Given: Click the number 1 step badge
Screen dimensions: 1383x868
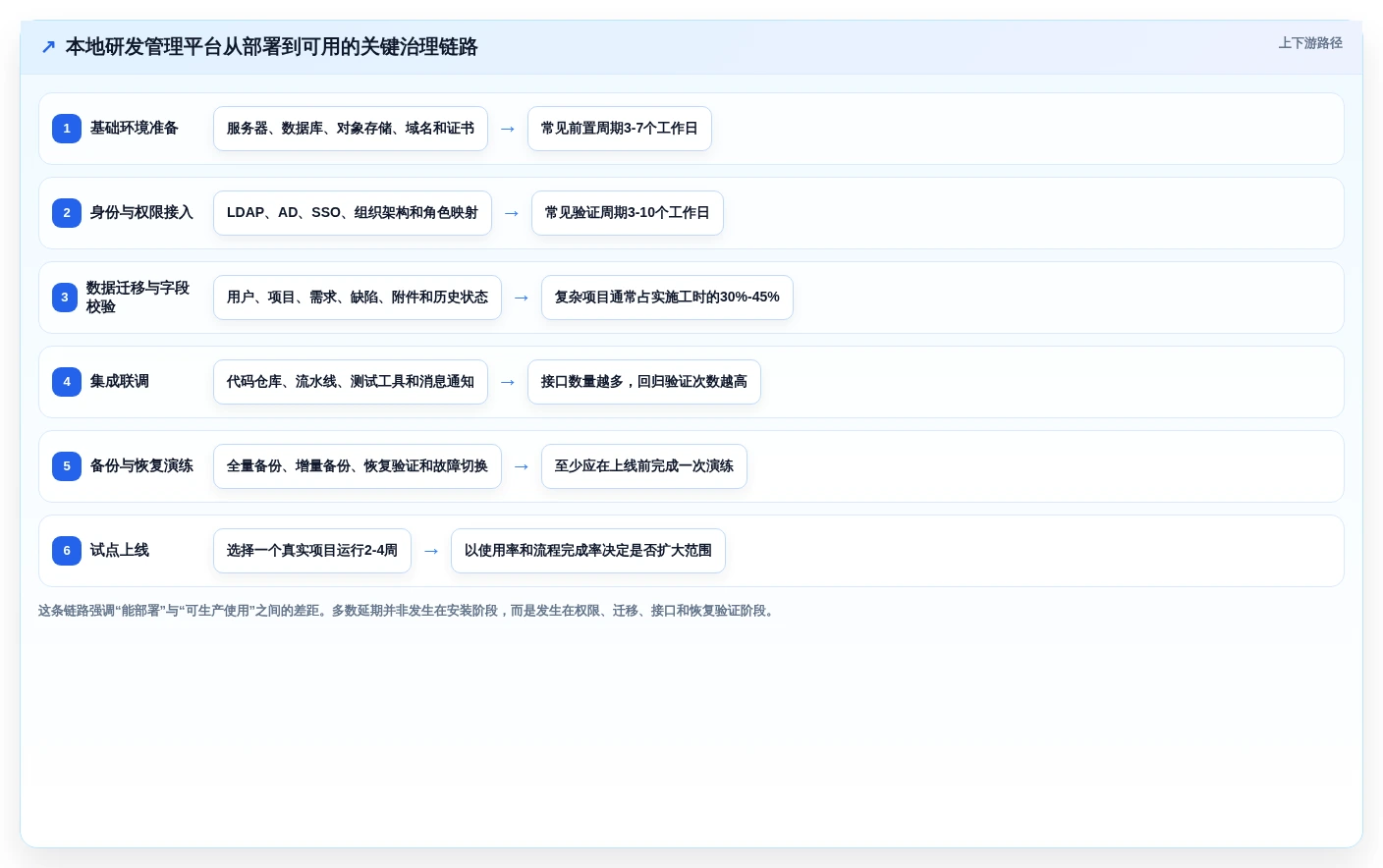Looking at the screenshot, I should click(67, 129).
